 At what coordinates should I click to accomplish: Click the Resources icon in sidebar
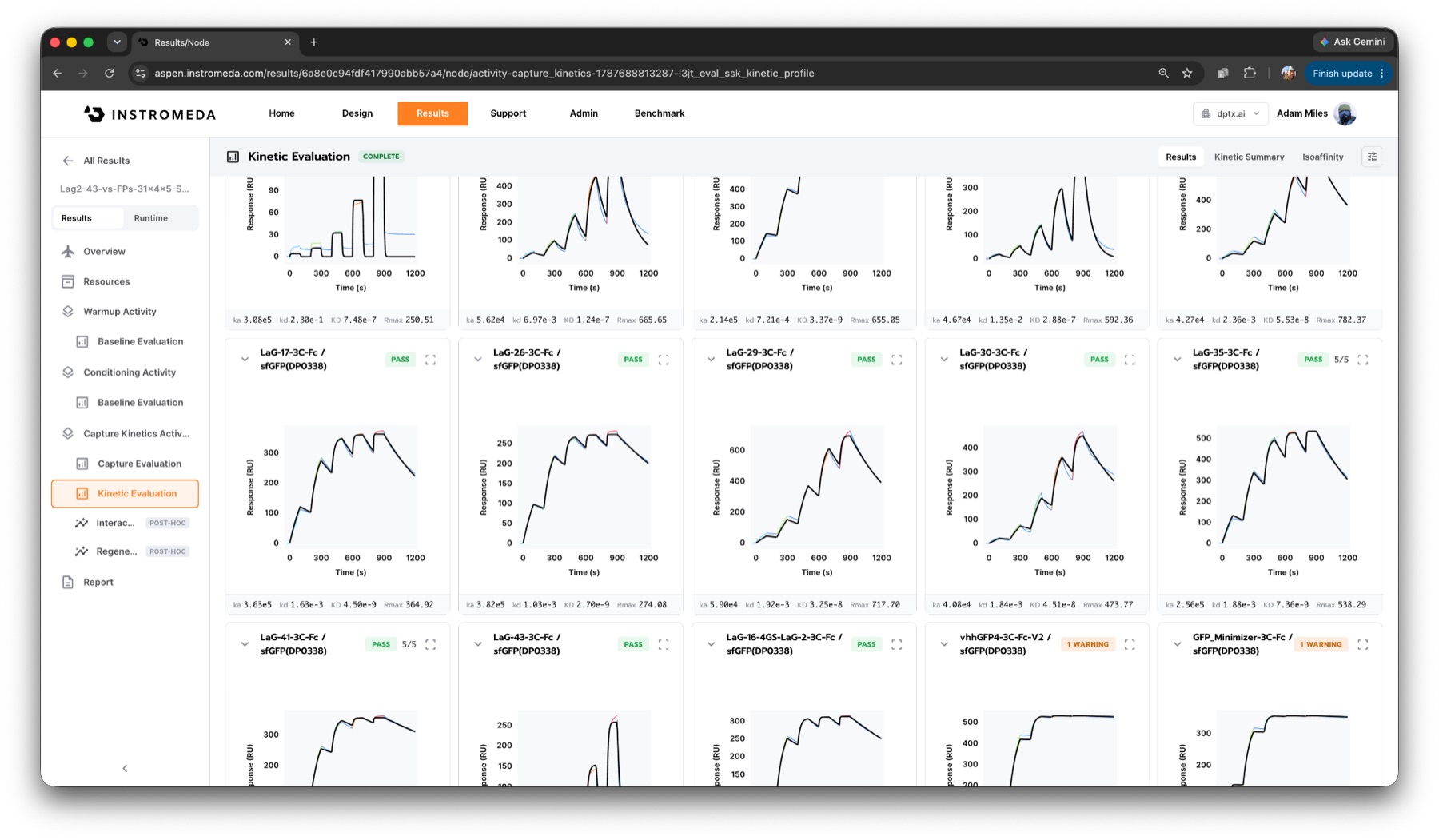[68, 281]
